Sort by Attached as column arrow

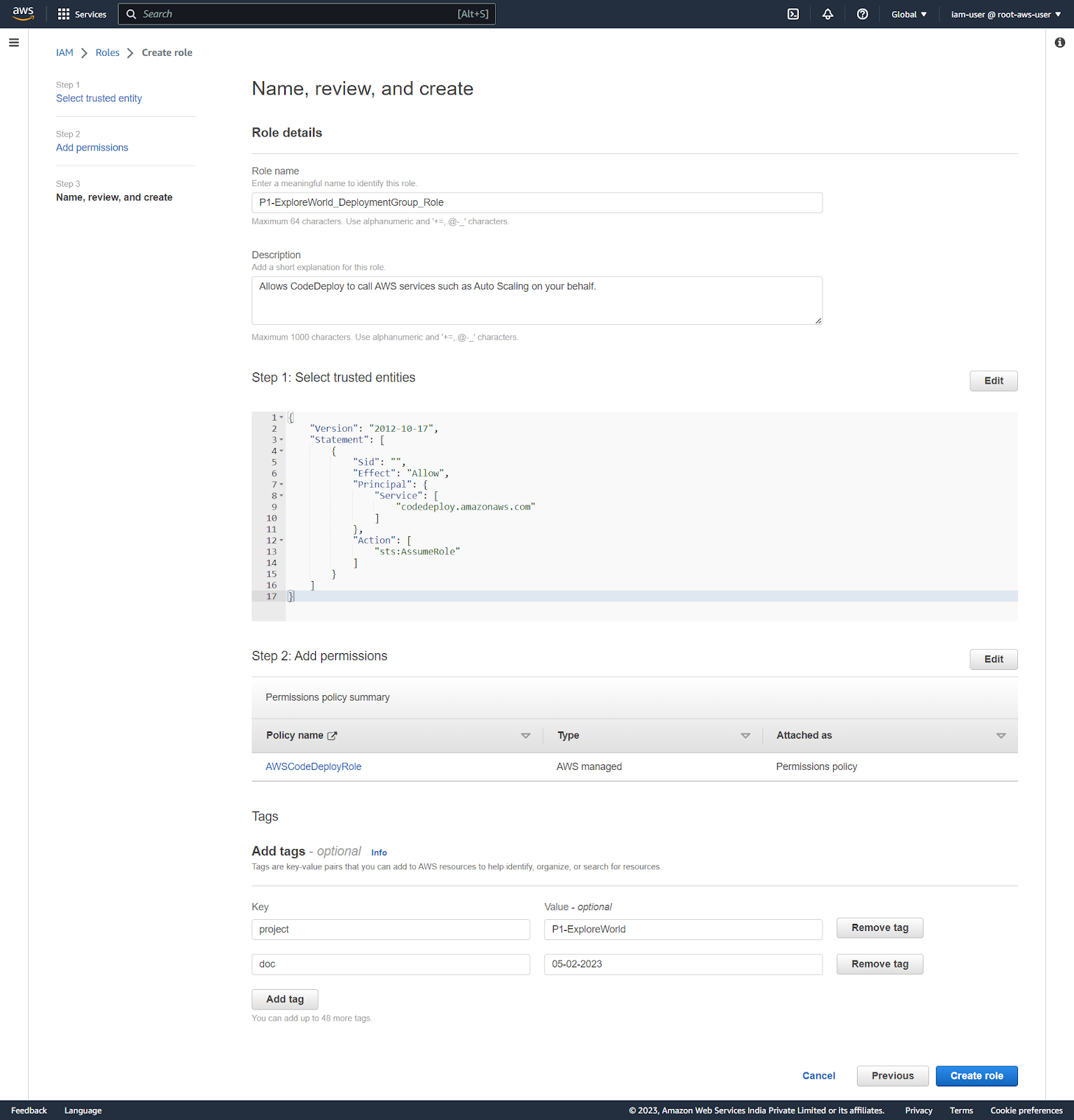tap(1001, 736)
